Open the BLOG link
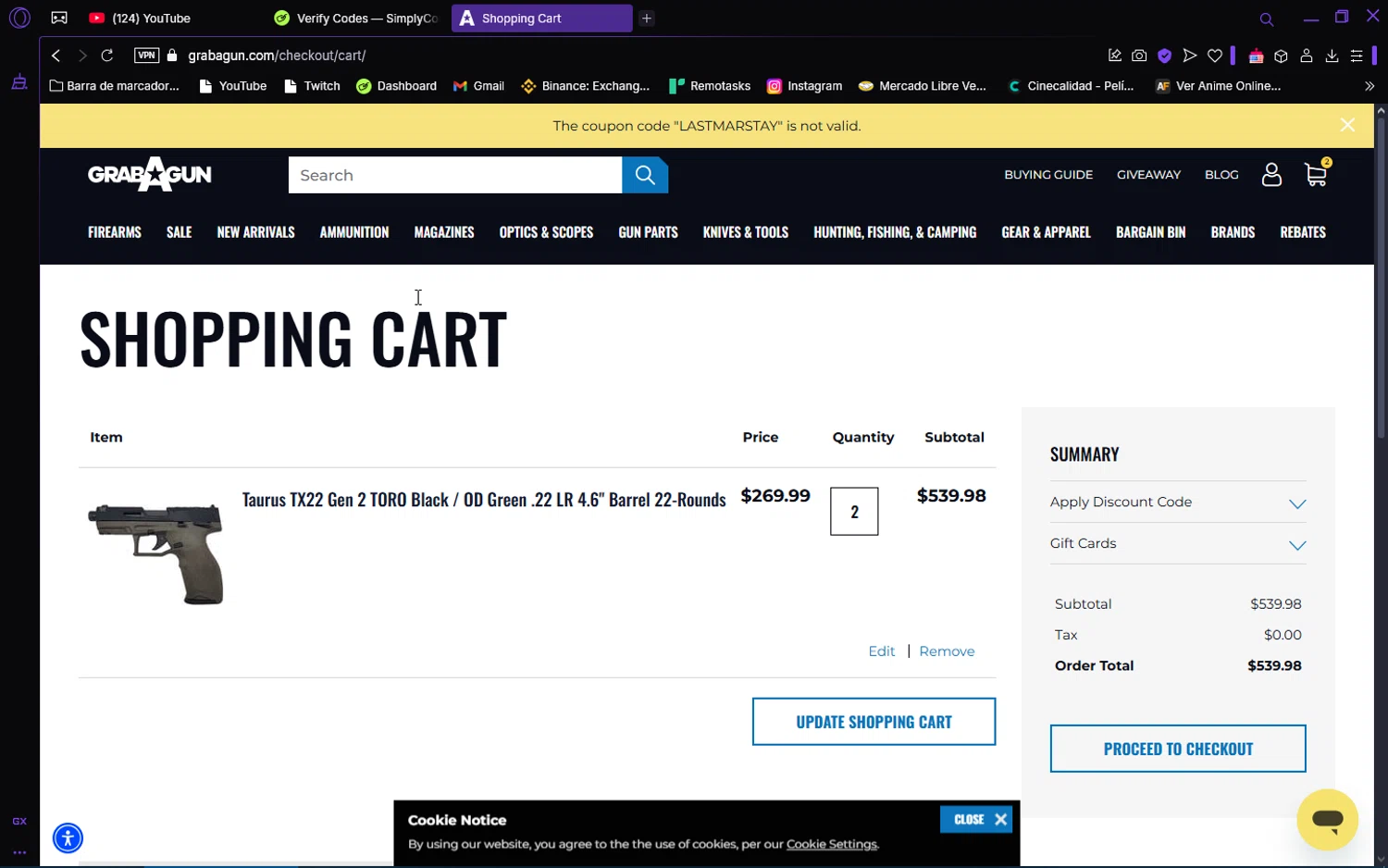This screenshot has height=868, width=1388. point(1221,174)
